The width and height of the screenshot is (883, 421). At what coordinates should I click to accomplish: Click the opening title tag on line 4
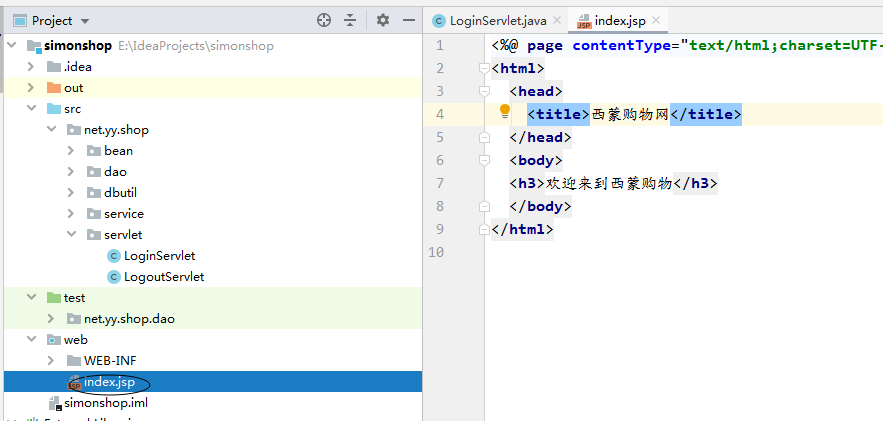(x=559, y=114)
